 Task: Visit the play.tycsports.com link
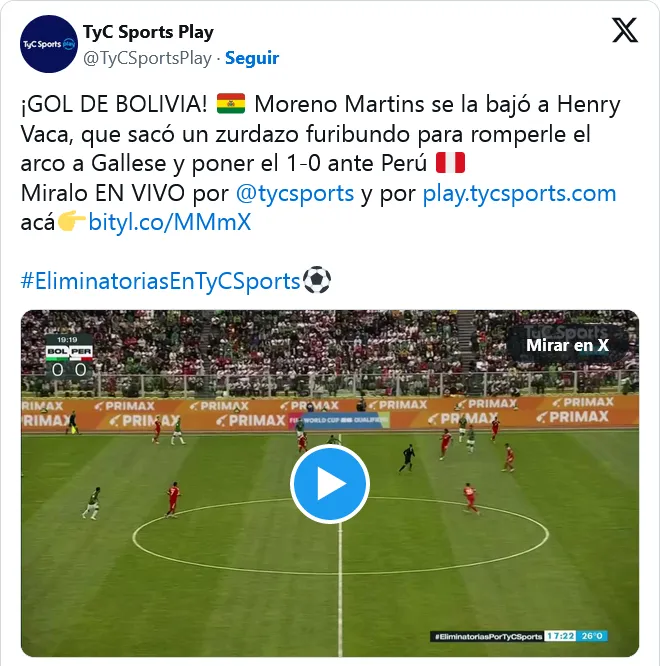[519, 193]
